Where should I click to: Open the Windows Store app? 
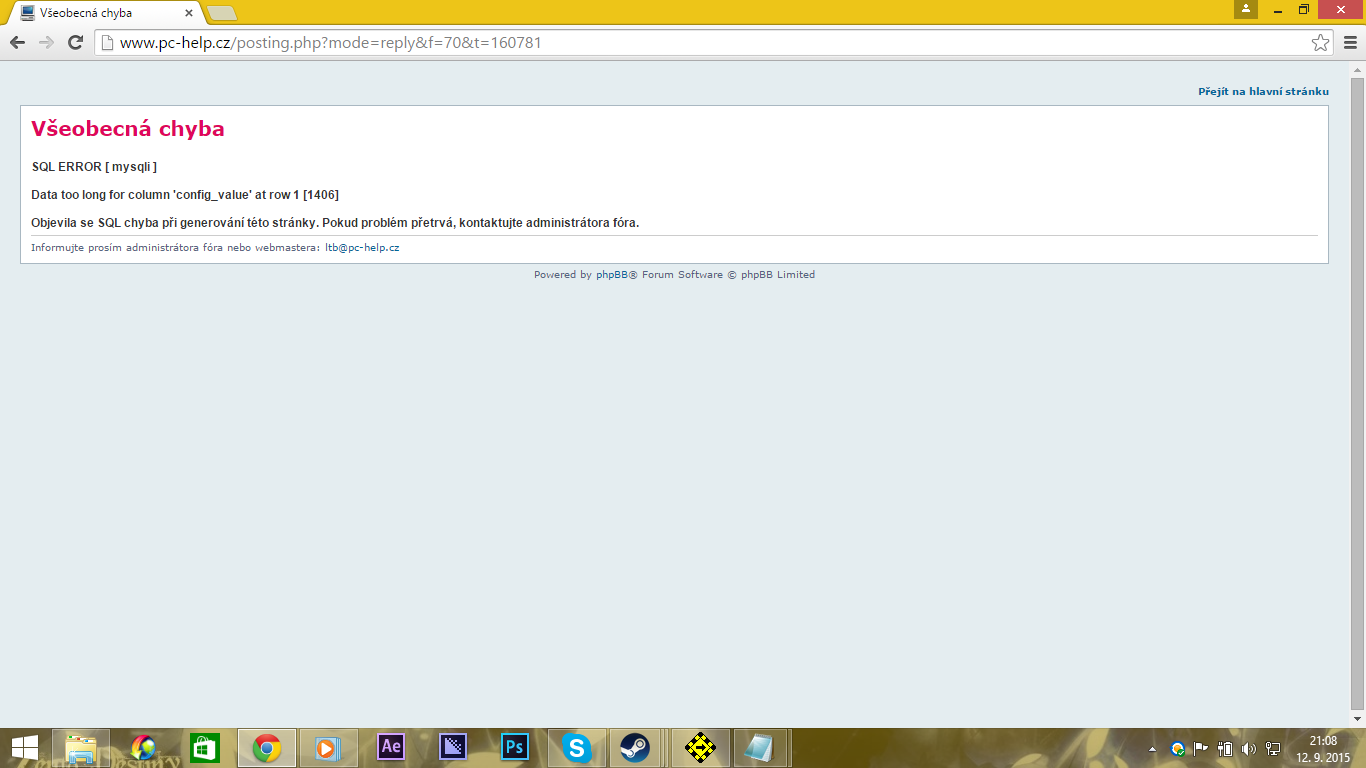(205, 748)
